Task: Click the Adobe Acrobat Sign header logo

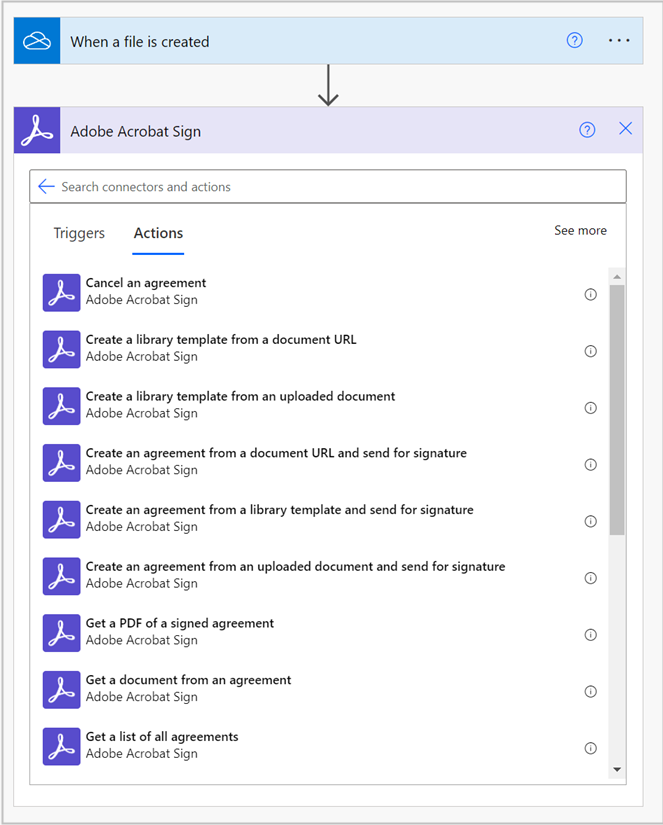Action: coord(37,130)
